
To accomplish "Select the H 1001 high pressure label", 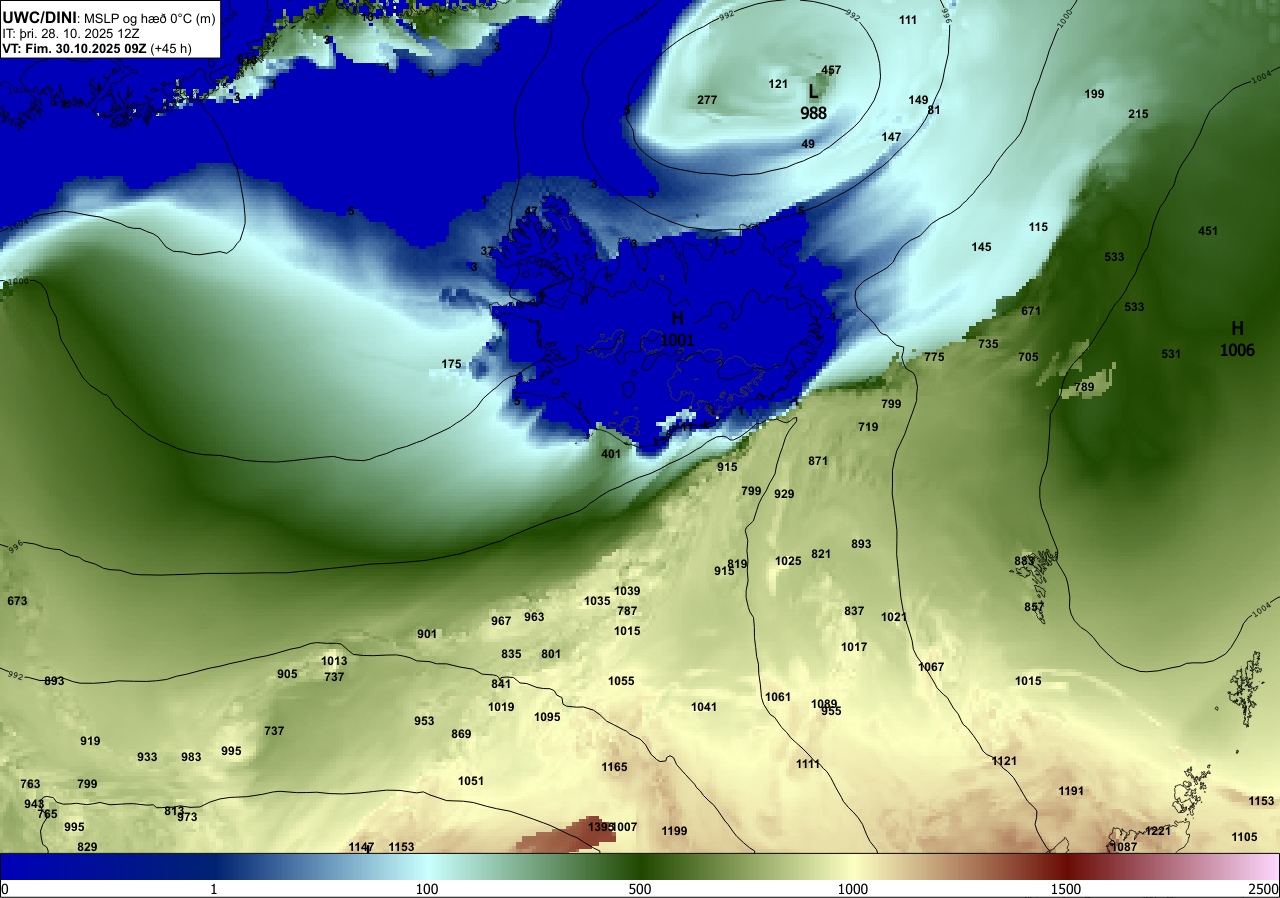I will click(x=677, y=329).
